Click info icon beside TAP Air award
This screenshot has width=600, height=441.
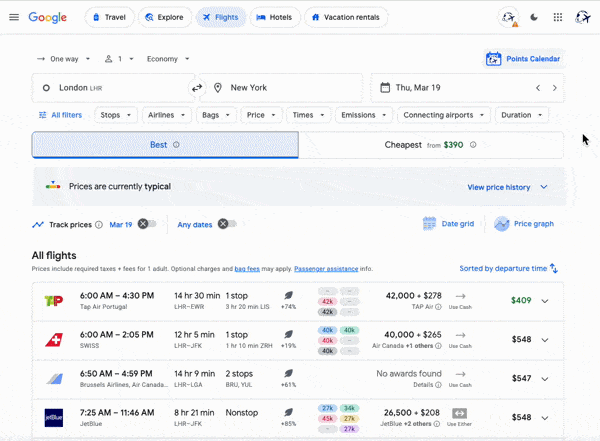pyautogui.click(x=439, y=307)
